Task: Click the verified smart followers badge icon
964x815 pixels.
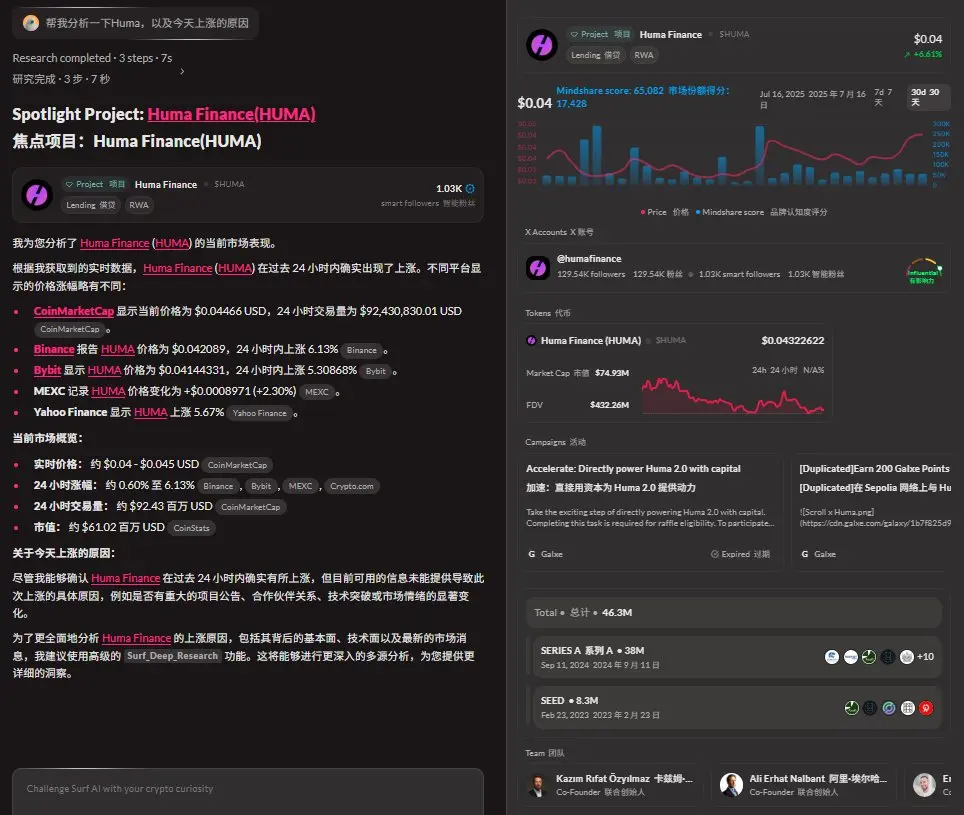Action: click(x=470, y=189)
